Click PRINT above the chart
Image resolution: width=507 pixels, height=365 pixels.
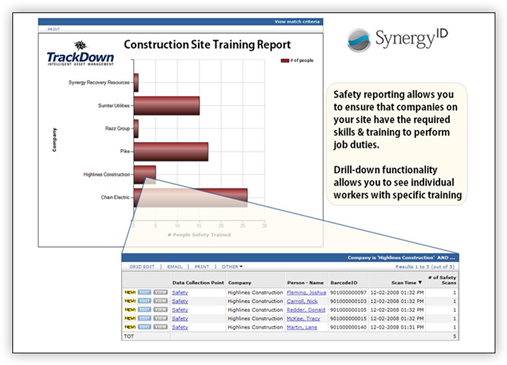[x=54, y=29]
